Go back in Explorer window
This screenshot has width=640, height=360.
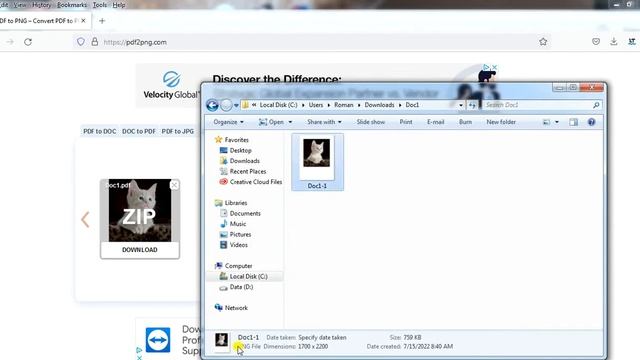[212, 105]
